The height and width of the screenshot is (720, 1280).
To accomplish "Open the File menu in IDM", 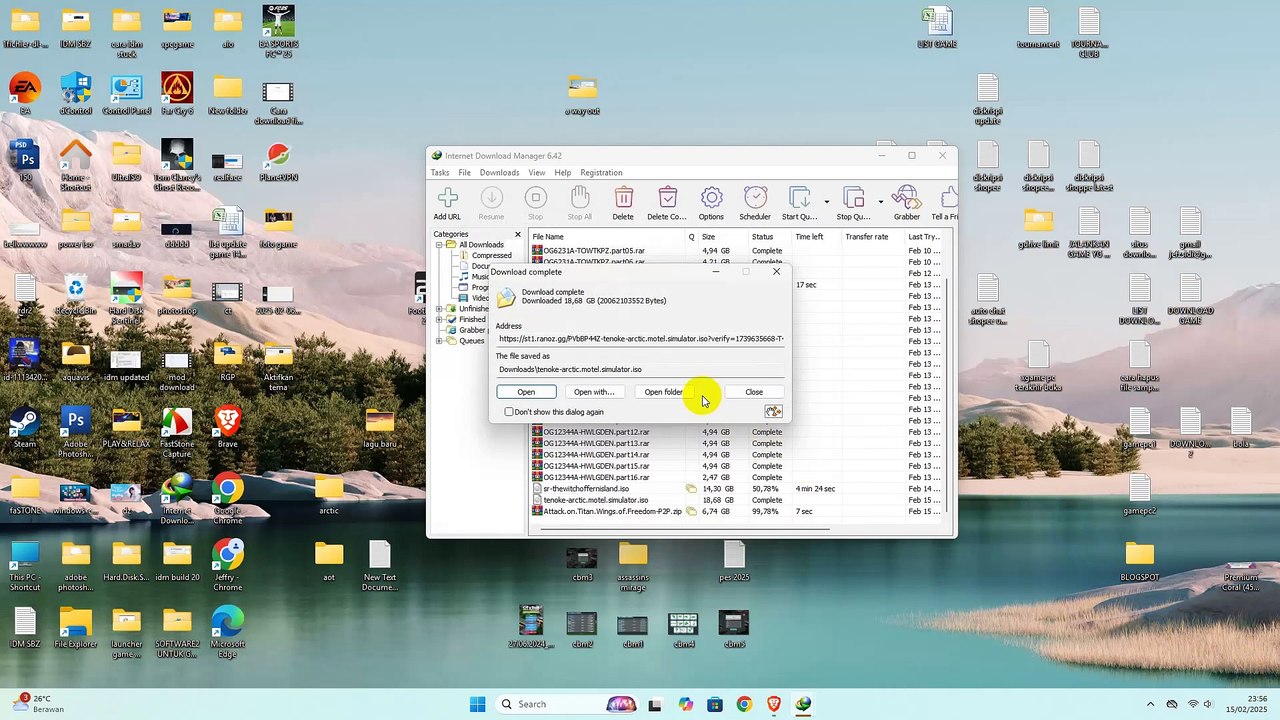I will [x=465, y=173].
